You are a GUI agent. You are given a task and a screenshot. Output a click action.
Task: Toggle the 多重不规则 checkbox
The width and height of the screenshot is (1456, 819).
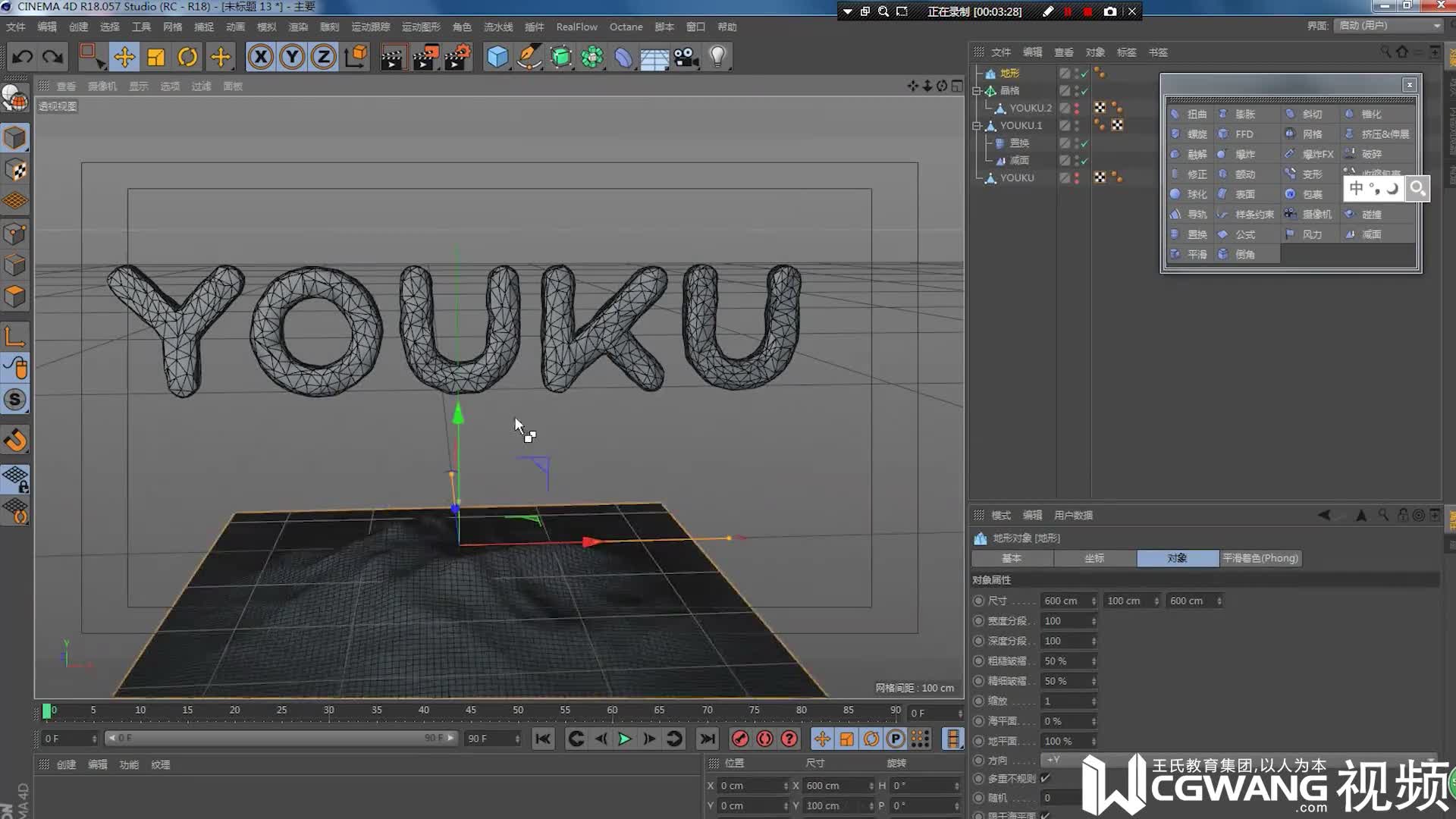1045,778
